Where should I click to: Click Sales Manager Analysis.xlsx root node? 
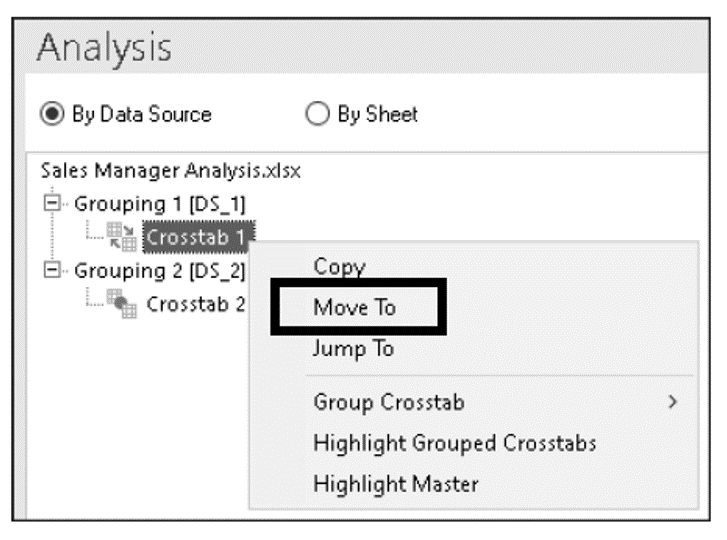click(171, 171)
